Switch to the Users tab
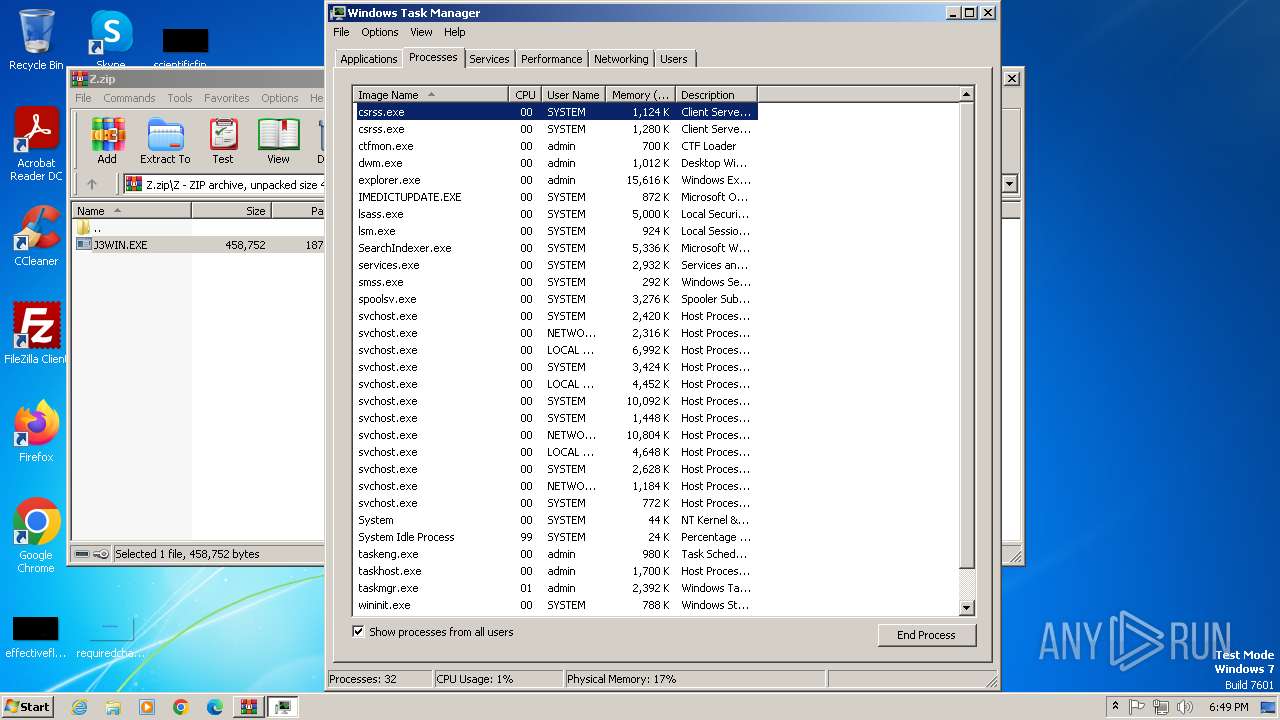Viewport: 1280px width, 720px height. (674, 59)
